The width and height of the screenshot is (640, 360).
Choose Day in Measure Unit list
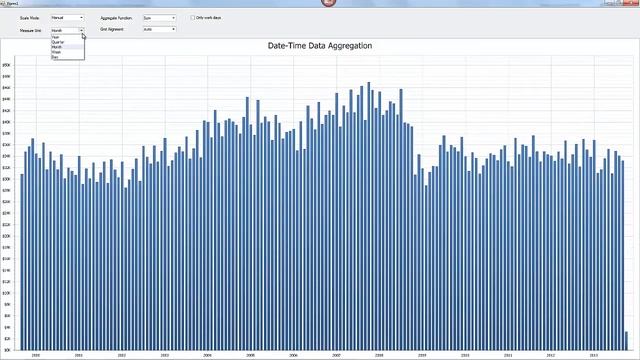[x=67, y=57]
